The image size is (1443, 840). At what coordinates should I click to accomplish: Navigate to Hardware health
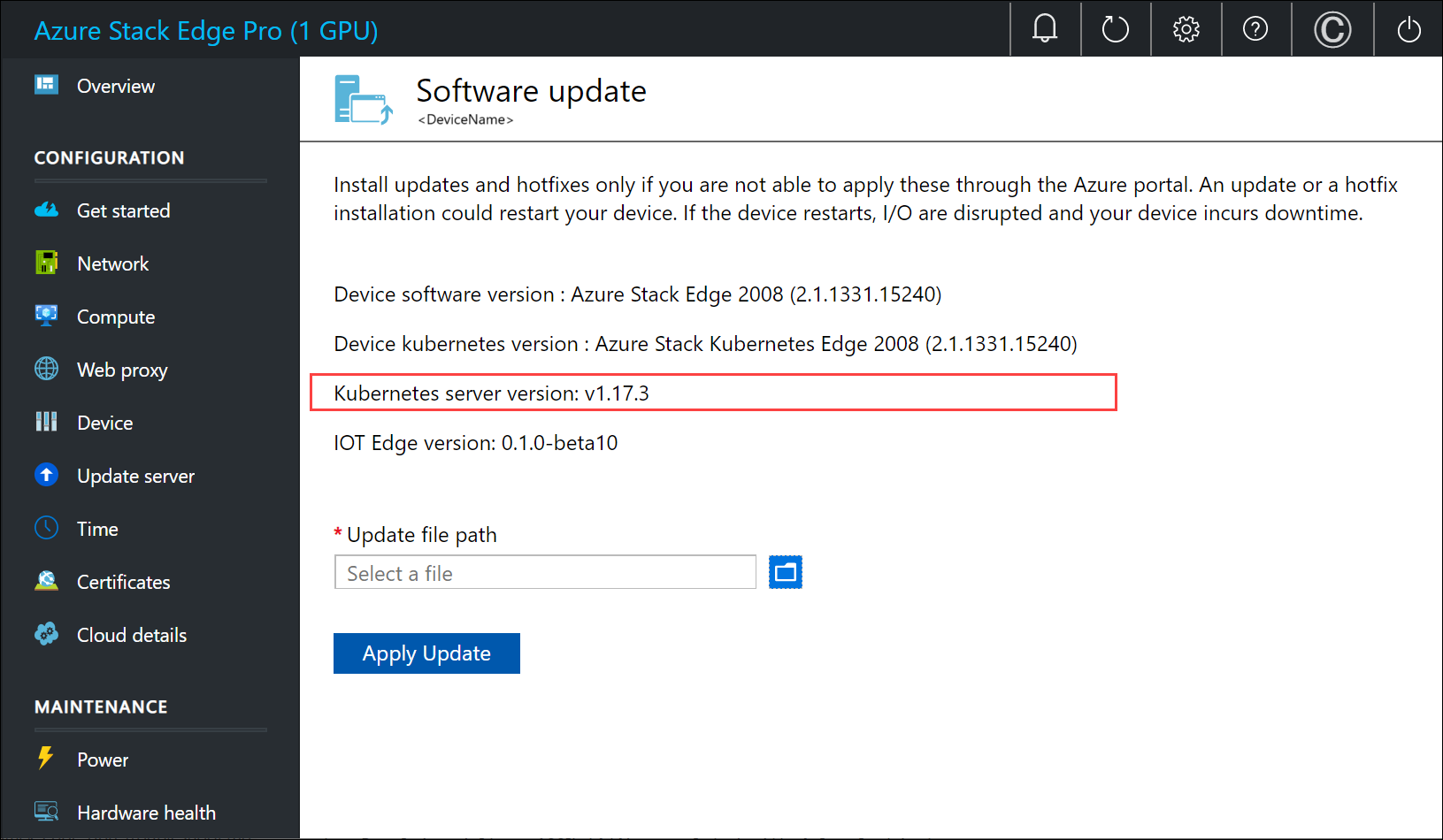coord(146,812)
